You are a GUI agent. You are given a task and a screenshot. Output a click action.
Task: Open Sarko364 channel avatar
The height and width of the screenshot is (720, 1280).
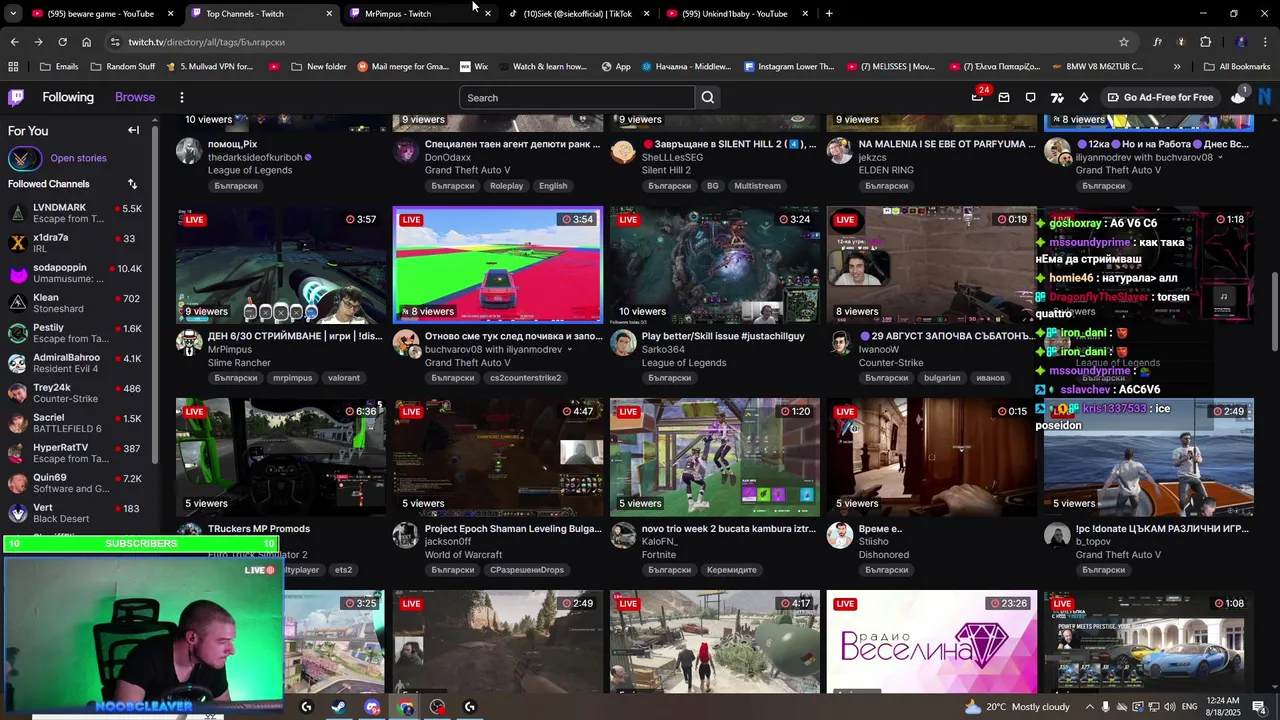[x=623, y=344]
